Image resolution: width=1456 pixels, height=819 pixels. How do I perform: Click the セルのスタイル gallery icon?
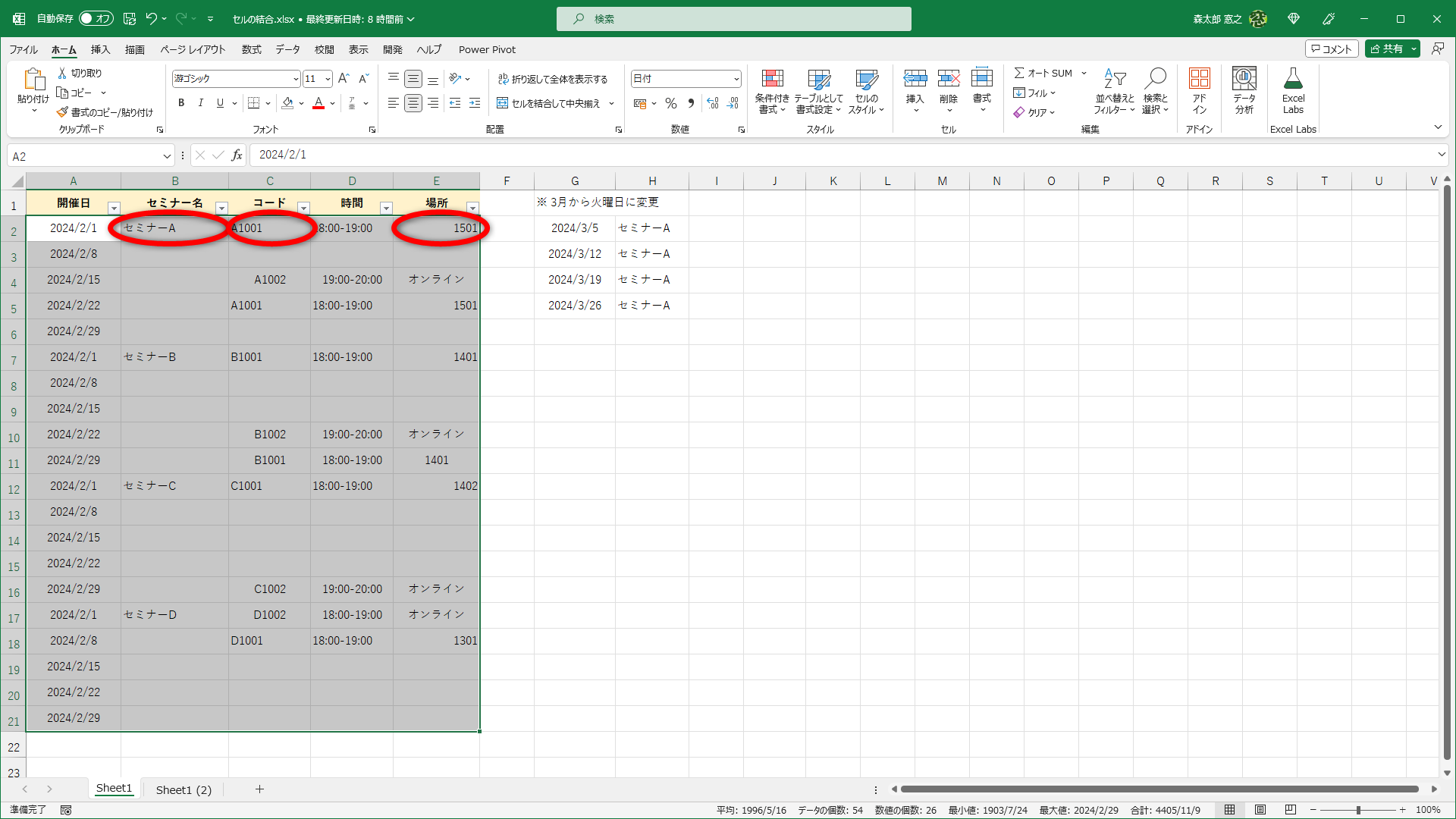(866, 89)
